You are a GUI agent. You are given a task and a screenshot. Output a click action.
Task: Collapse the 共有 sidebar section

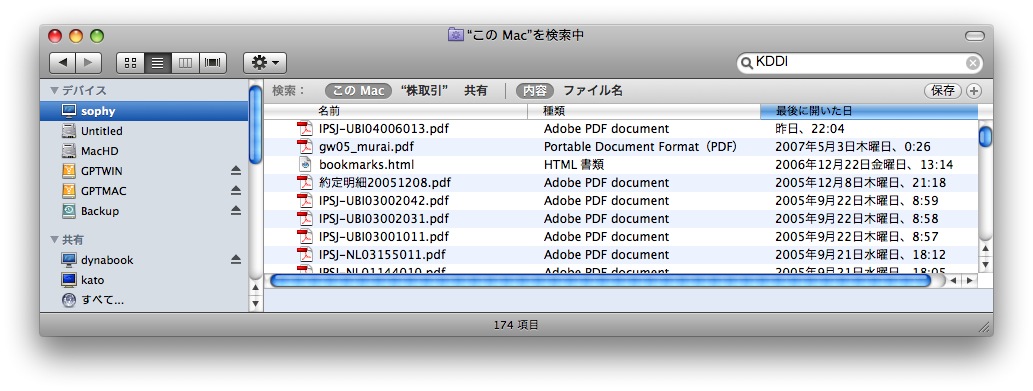coord(54,240)
